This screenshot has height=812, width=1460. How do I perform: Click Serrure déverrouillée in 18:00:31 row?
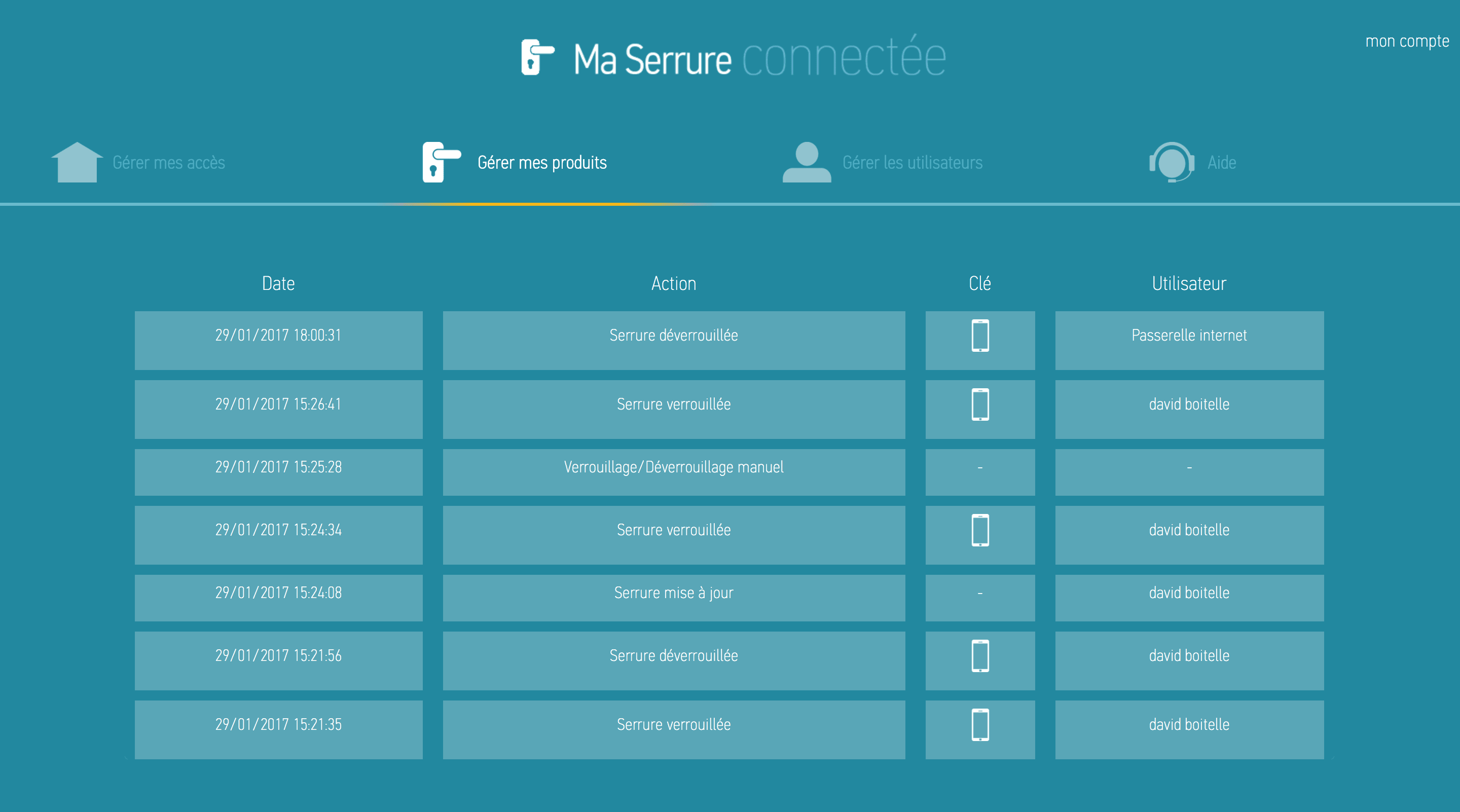pos(674,341)
